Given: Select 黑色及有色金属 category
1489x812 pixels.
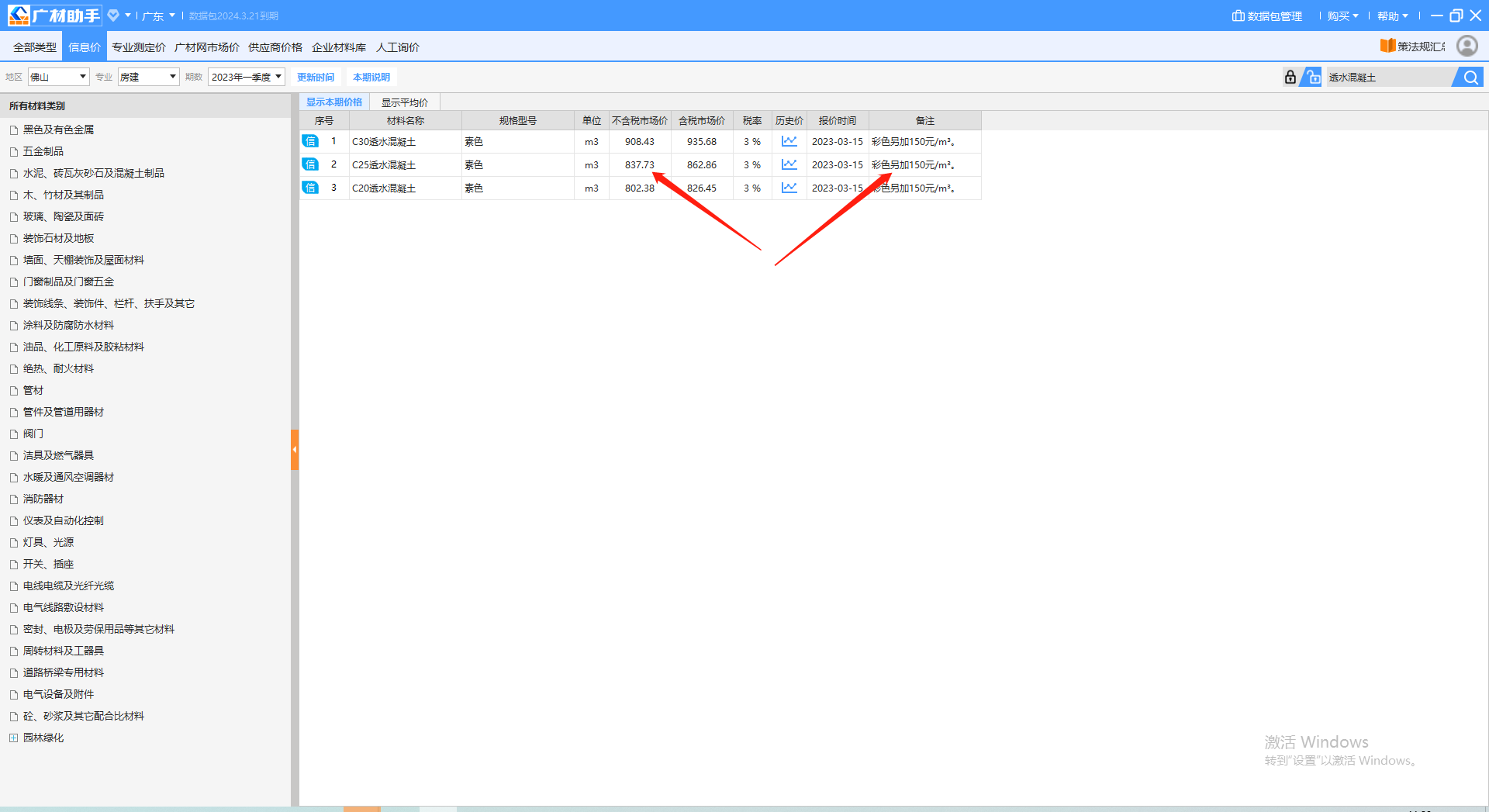Looking at the screenshot, I should 58,130.
